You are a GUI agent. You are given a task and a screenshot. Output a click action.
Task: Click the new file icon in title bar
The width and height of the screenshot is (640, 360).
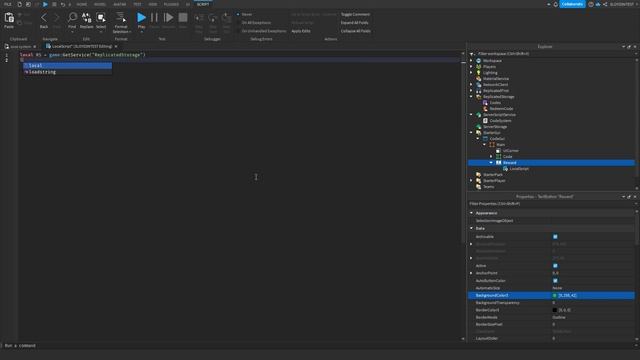click(19, 4)
